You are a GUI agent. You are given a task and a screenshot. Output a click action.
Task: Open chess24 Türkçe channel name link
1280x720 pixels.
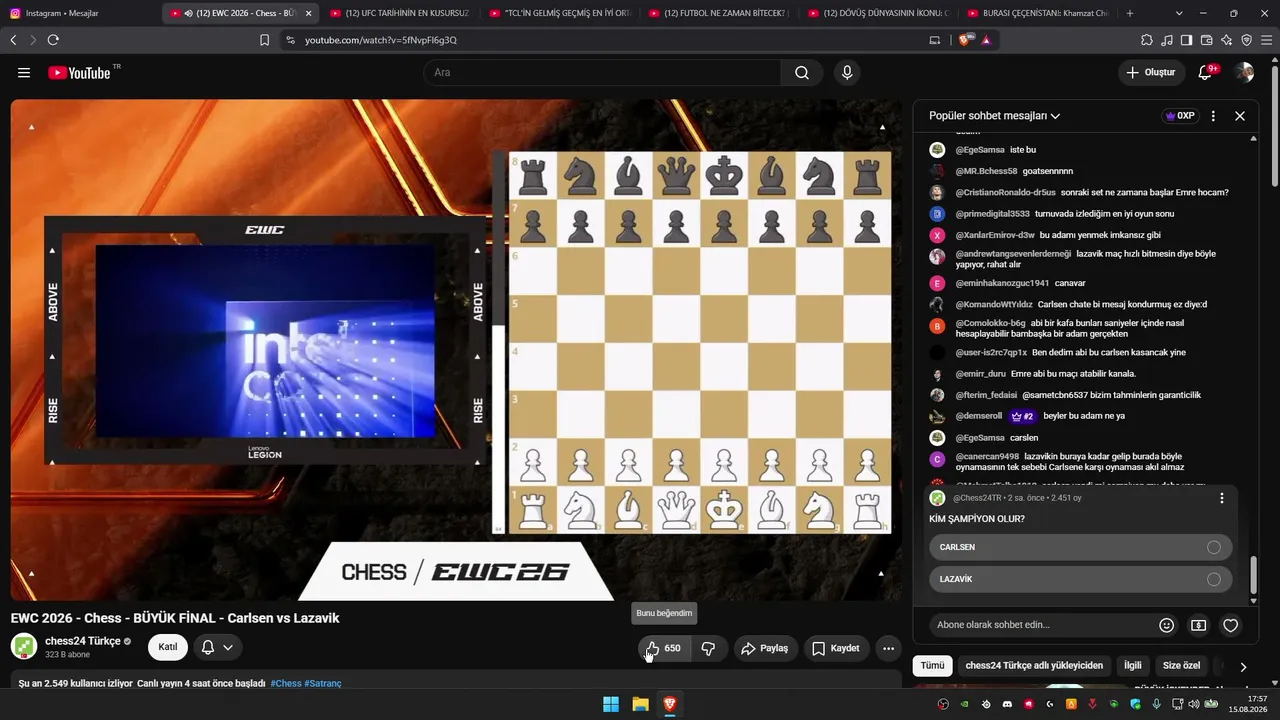coord(83,641)
